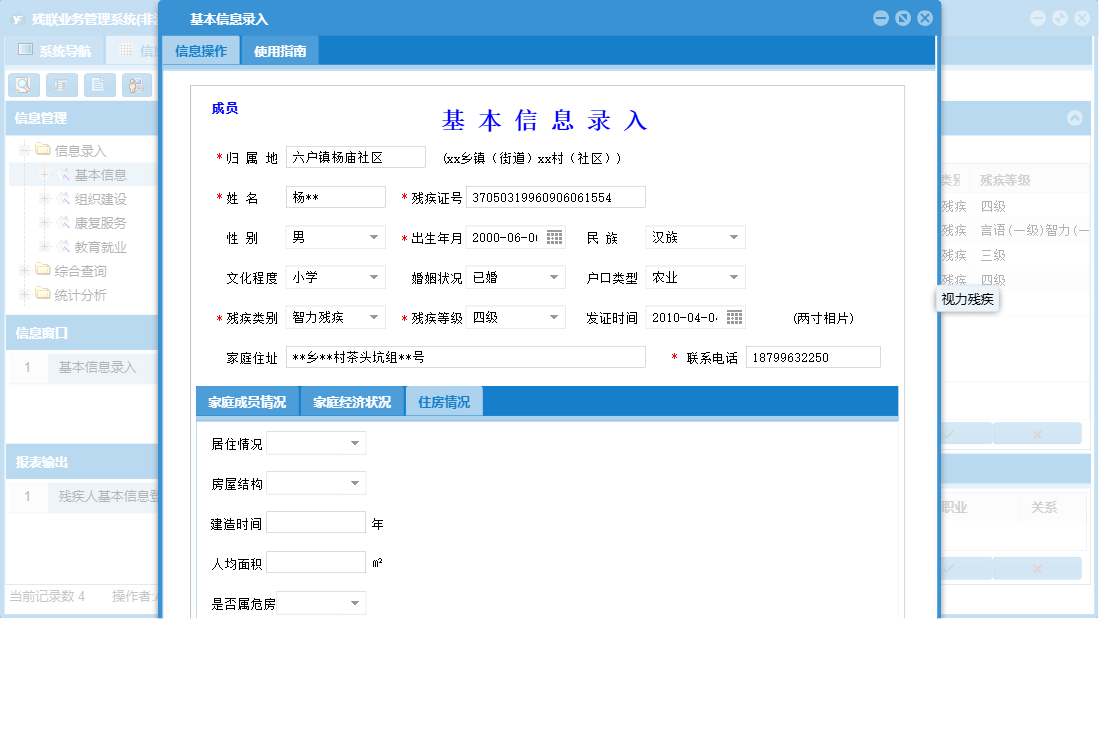Expand the 基本信息 tree node
Screen dimensions: 1099x737
(x=44, y=174)
